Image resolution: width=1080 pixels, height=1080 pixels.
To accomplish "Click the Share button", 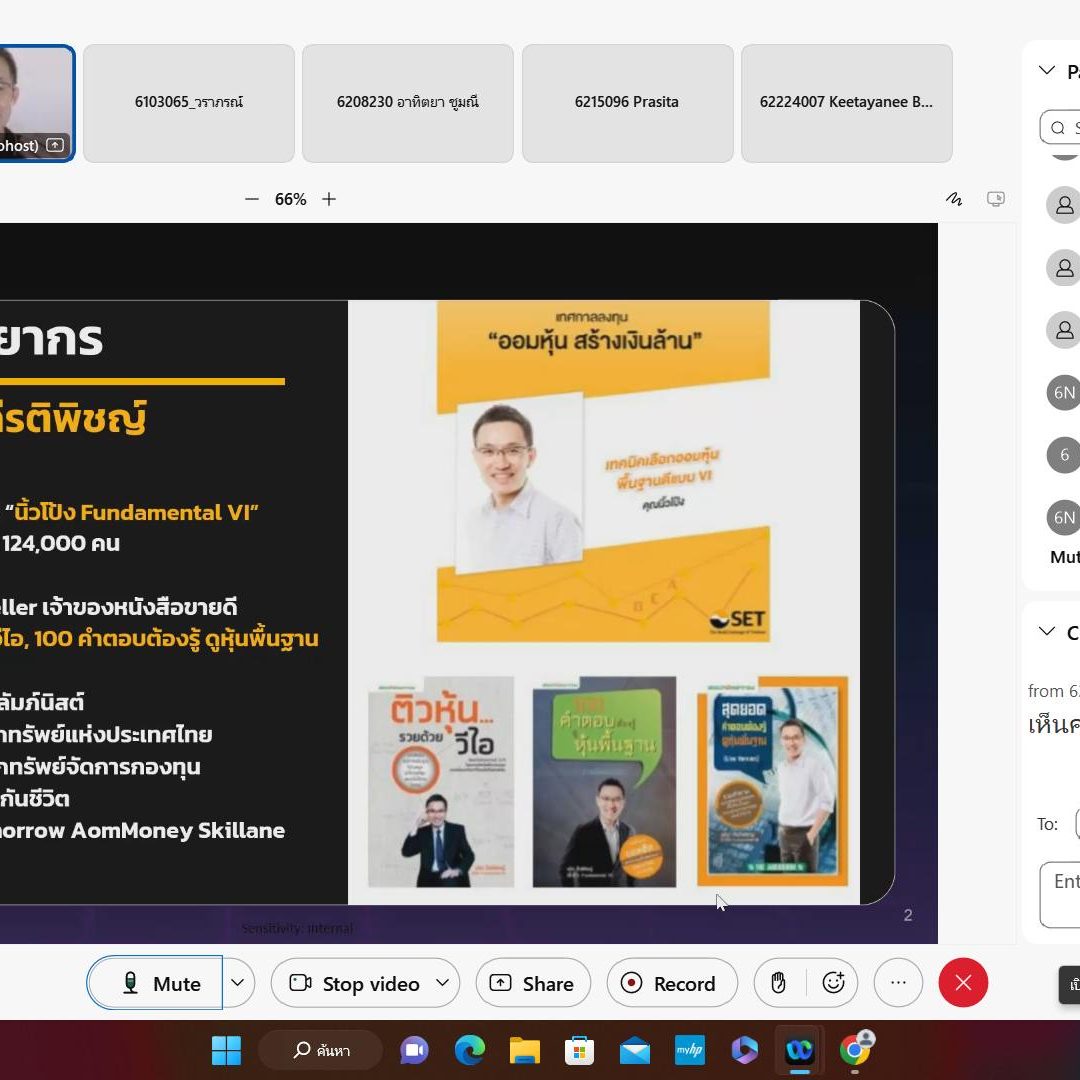I will click(x=533, y=983).
